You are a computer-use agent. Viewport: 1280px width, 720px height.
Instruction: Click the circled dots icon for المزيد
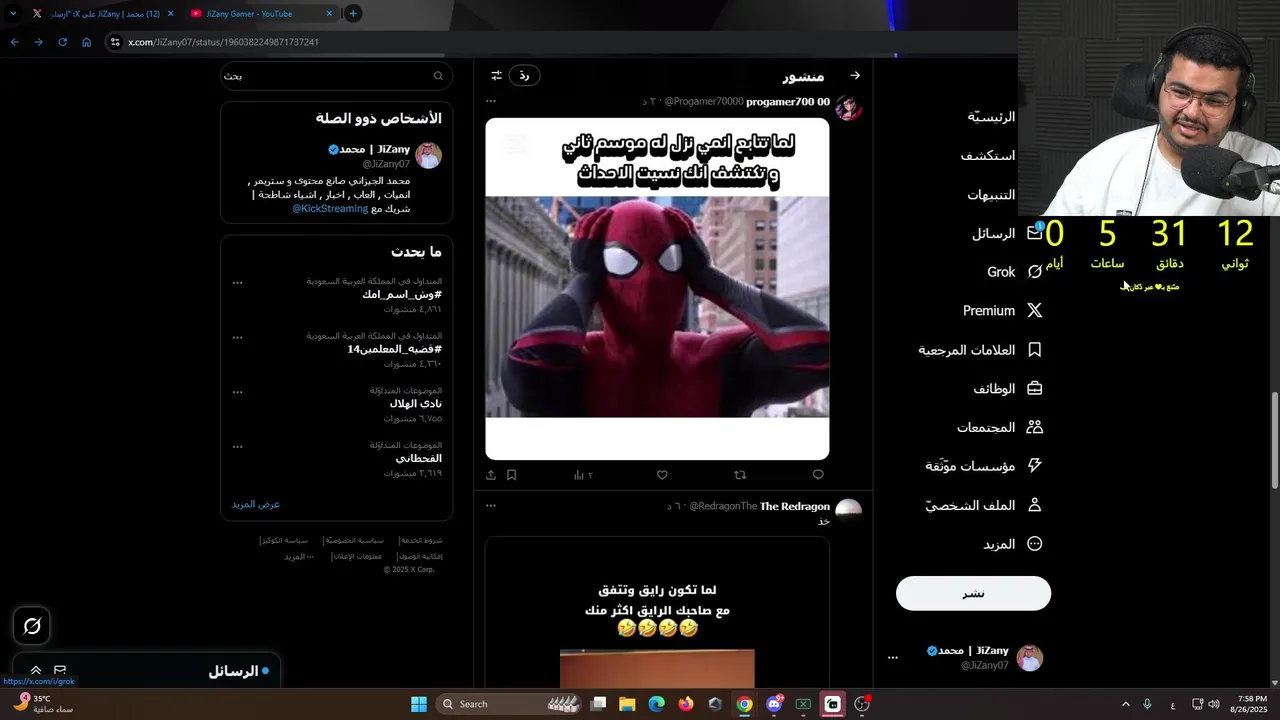click(1035, 544)
